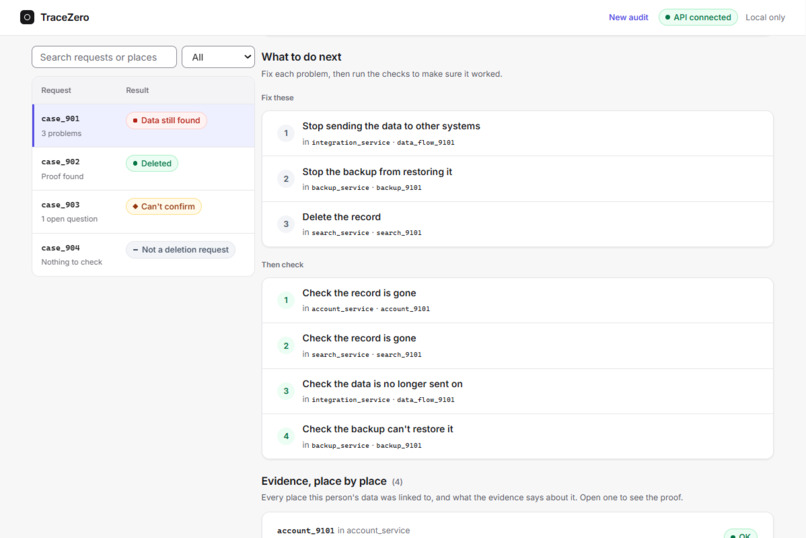Viewport: 806px width, 538px height.
Task: Click the 1 open question text under case_903
Action: click(69, 219)
